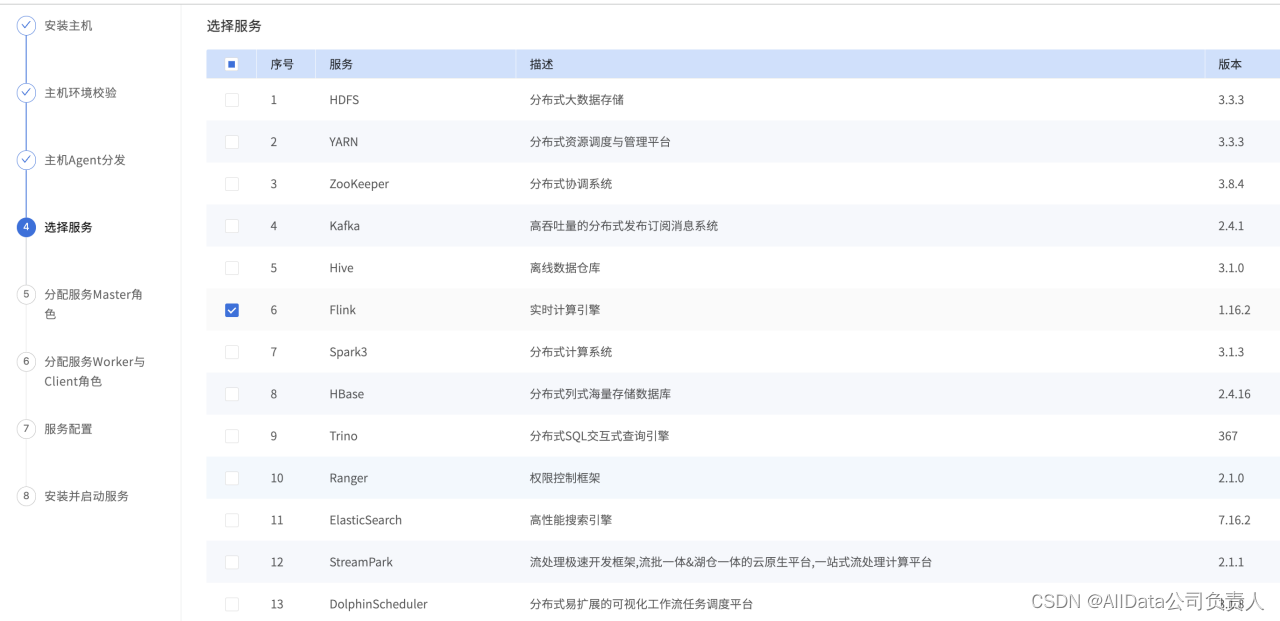1280x621 pixels.
Task: Open the 分配服务Master角色 step label
Action: (x=94, y=304)
